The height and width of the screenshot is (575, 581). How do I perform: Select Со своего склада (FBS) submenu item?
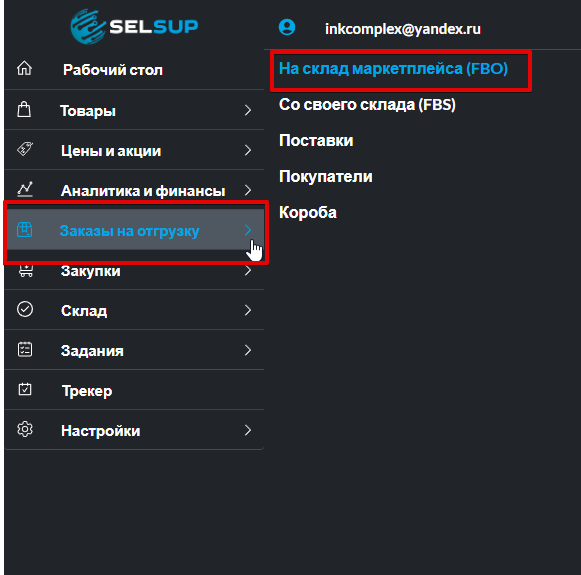coord(367,104)
